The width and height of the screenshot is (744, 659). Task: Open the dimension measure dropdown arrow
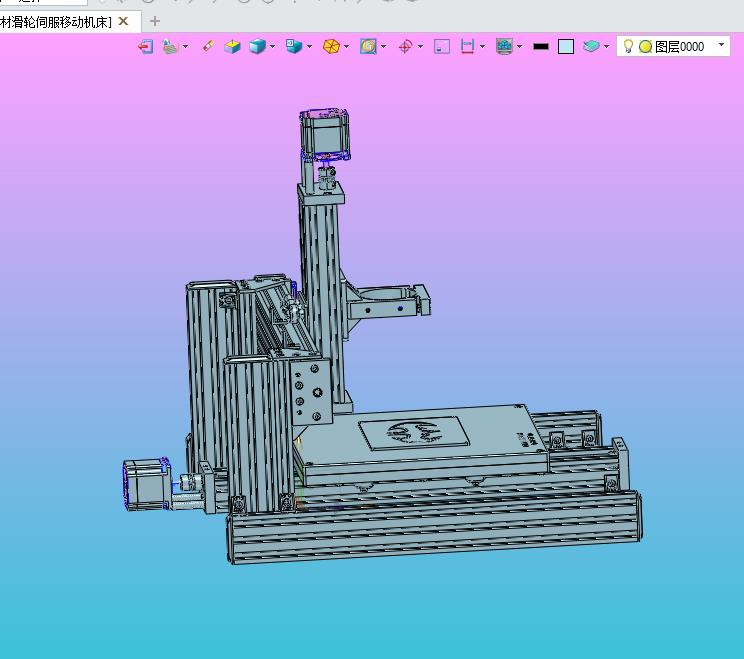point(483,46)
